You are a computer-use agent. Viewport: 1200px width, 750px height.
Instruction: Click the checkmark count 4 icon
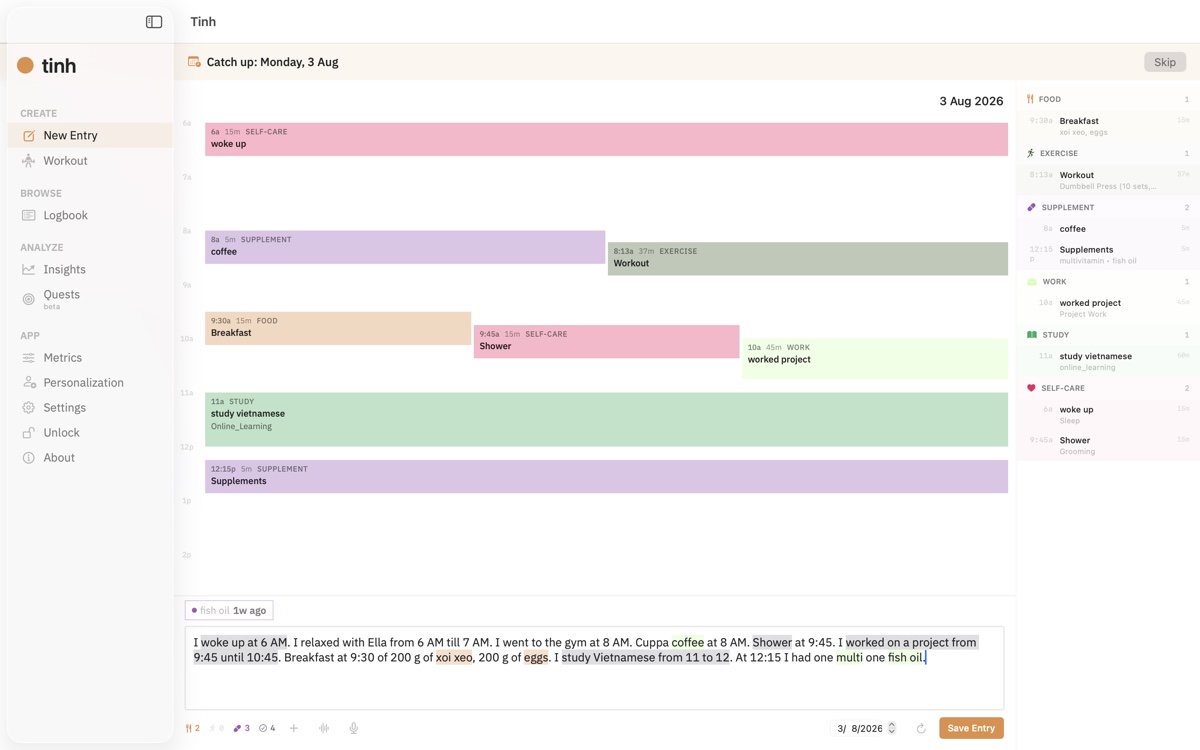click(x=267, y=728)
